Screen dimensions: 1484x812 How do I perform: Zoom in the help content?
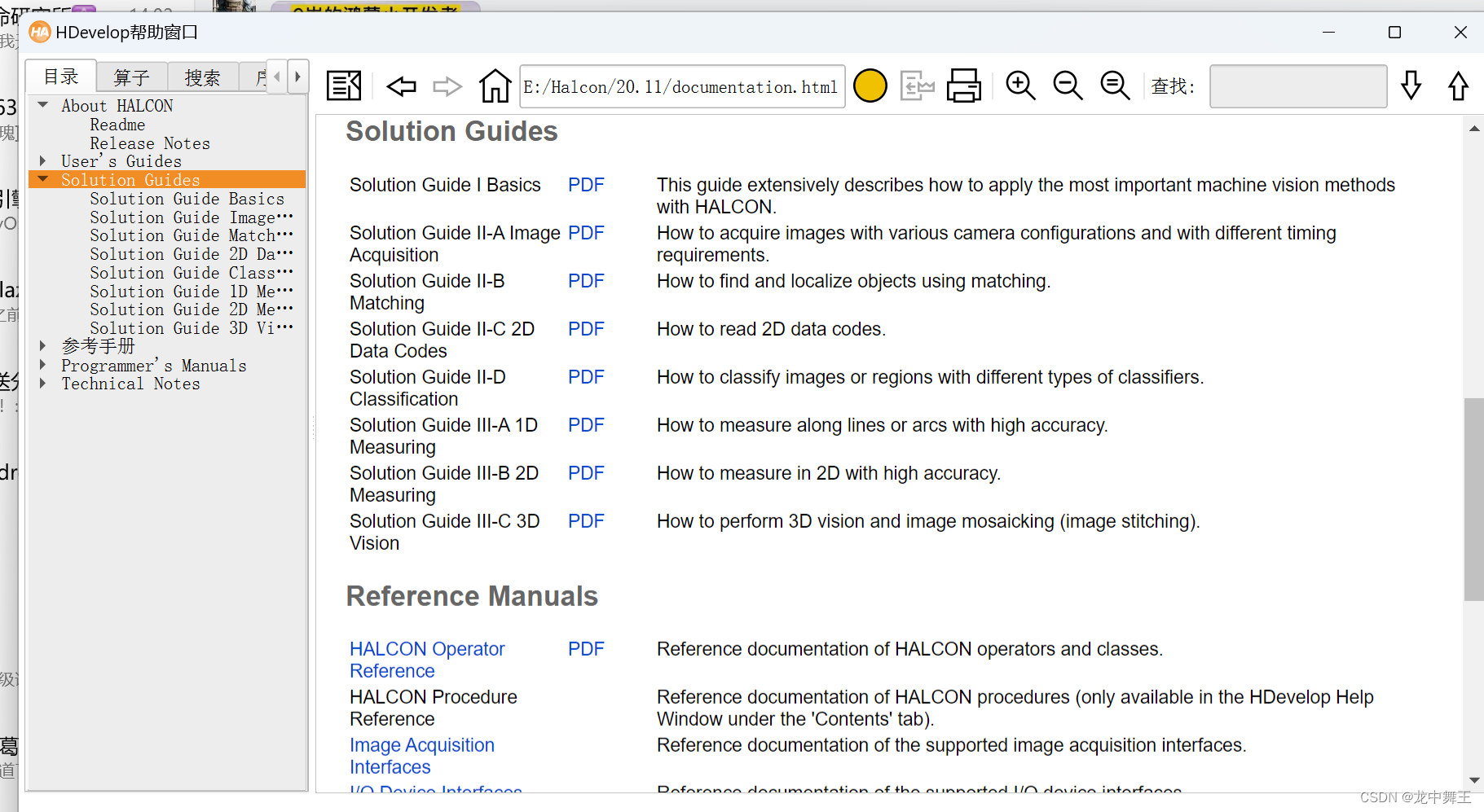1020,86
